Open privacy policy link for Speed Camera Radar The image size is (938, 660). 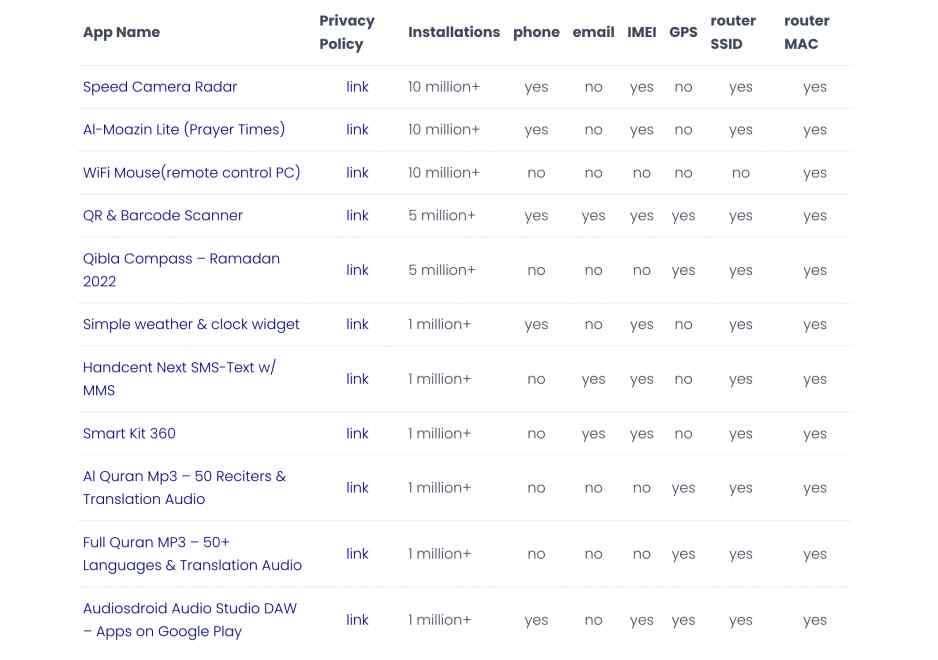point(357,87)
